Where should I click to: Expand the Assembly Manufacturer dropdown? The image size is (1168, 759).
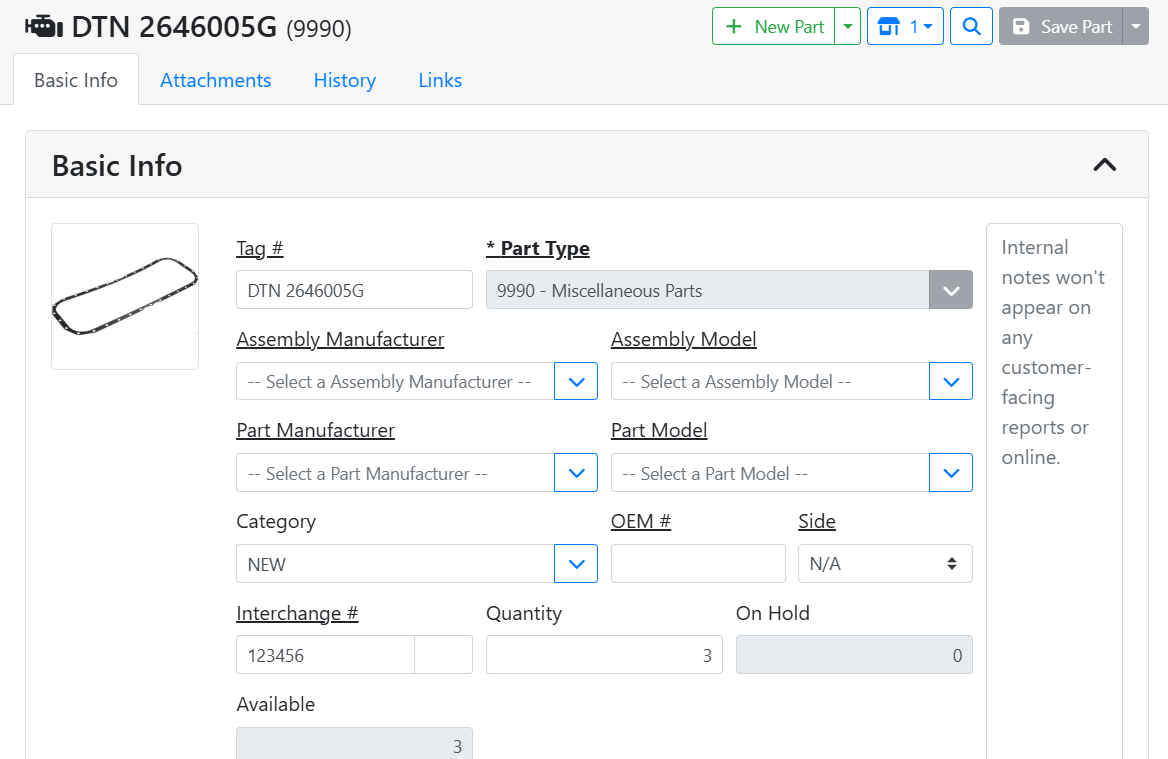(x=576, y=382)
